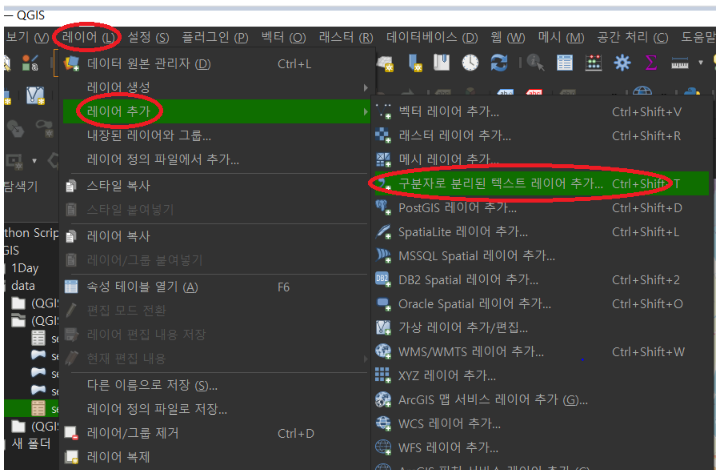The width and height of the screenshot is (716, 470).
Task: Select SpatiaLite 레이어 추가 item
Action: (x=542, y=232)
